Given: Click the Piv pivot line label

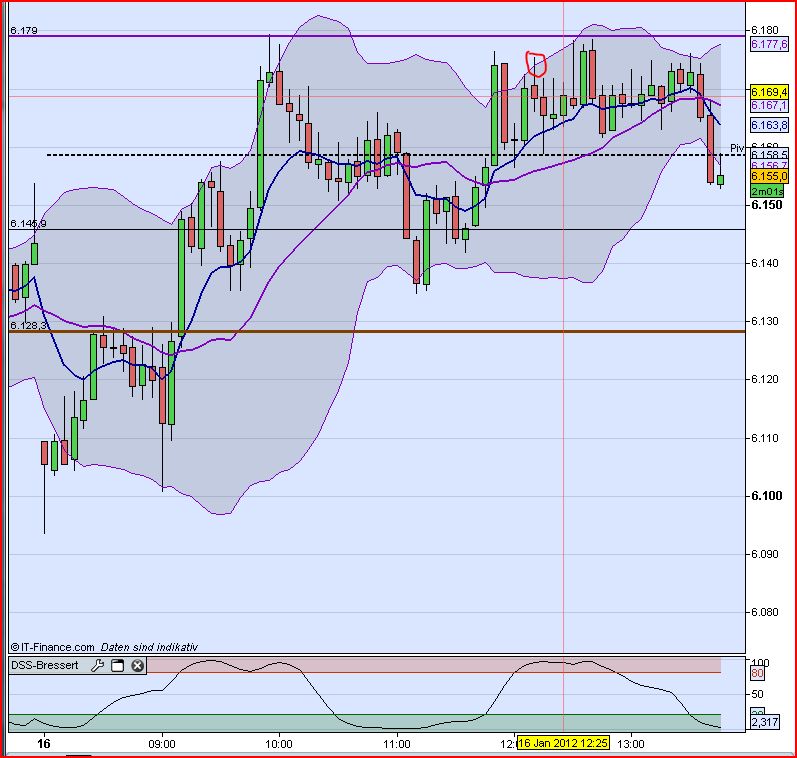Looking at the screenshot, I should (737, 148).
